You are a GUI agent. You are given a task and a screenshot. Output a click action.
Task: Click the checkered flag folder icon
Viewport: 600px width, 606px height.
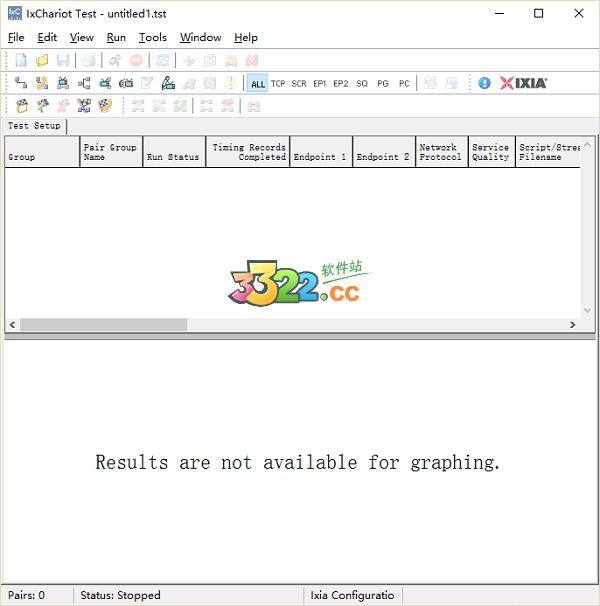tap(22, 106)
